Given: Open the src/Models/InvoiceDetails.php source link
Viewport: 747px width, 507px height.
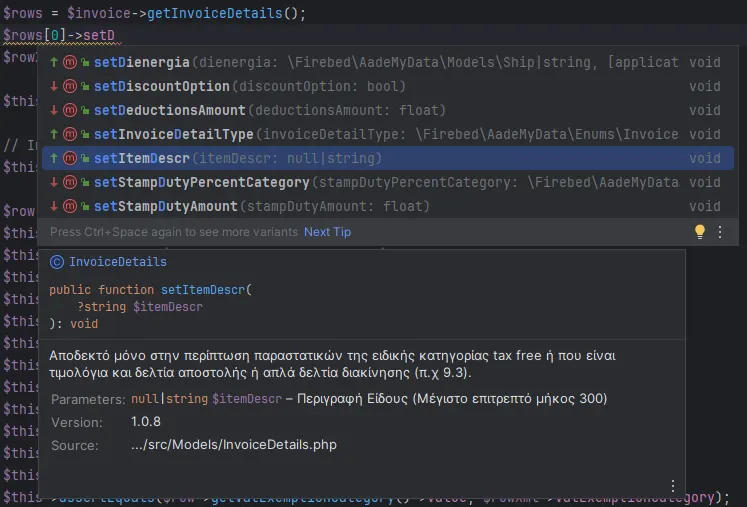Looking at the screenshot, I should (x=235, y=445).
